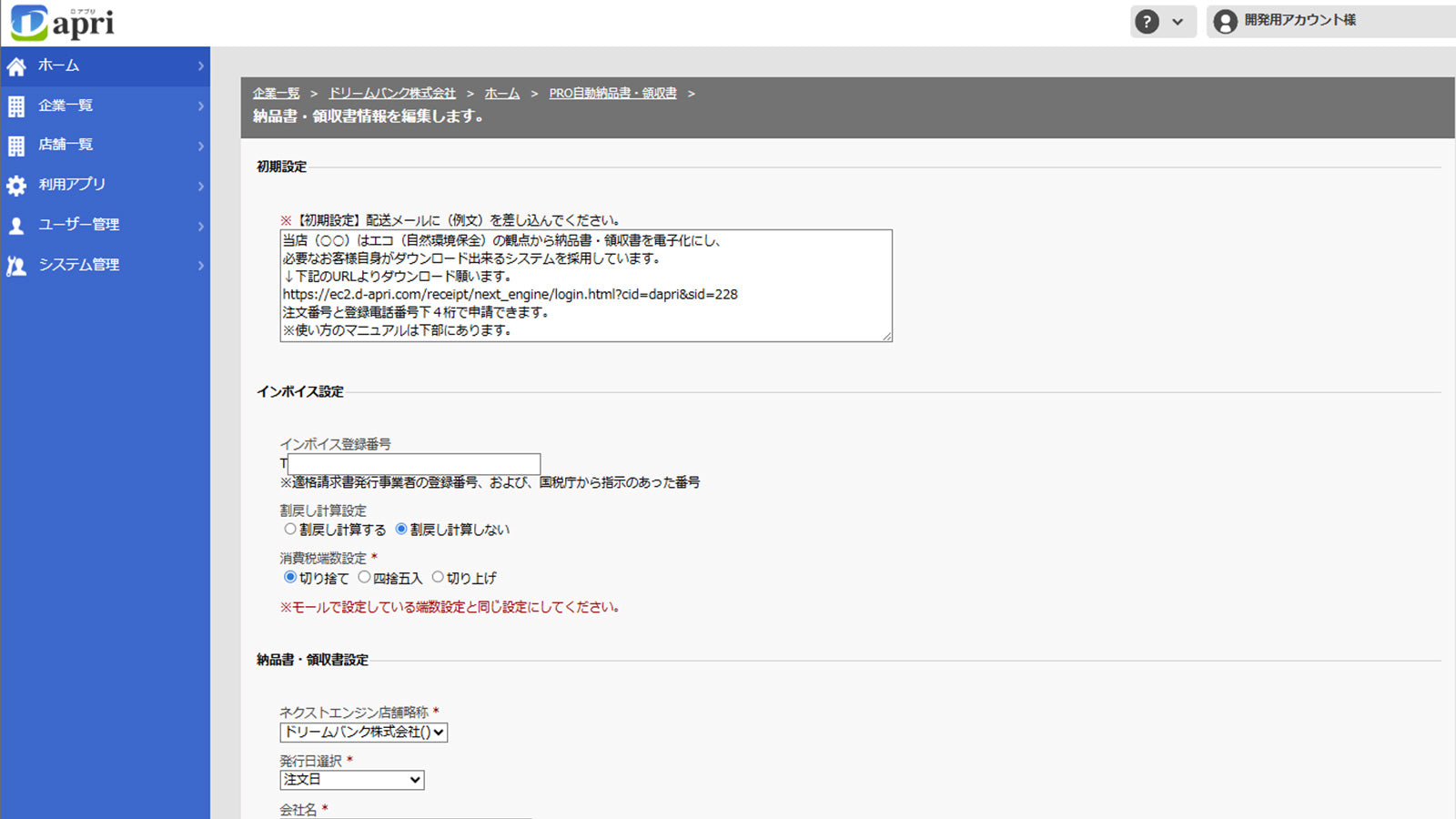Viewport: 1456px width, 819px height.
Task: Expand the 企業一覧 chevron arrow
Action: 201,106
